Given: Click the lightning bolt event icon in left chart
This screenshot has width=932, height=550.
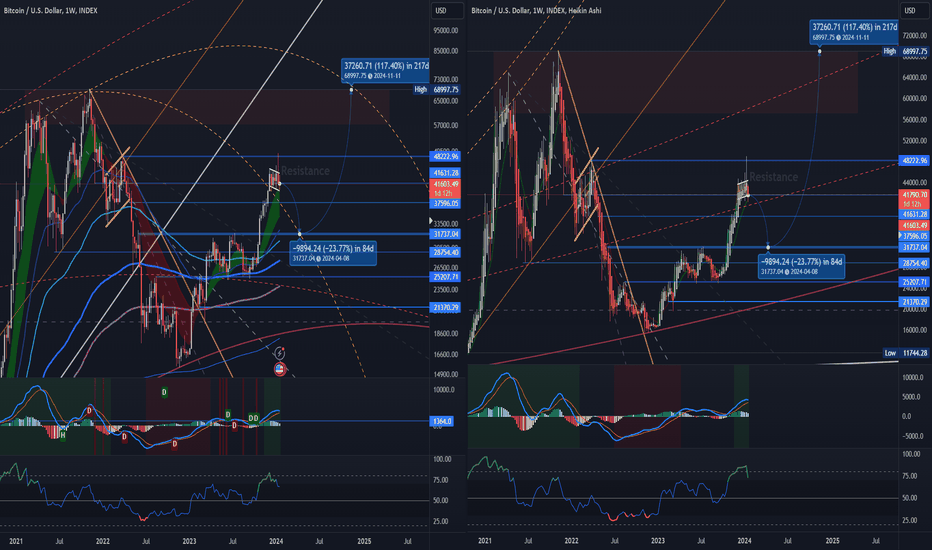Looking at the screenshot, I should pyautogui.click(x=279, y=354).
